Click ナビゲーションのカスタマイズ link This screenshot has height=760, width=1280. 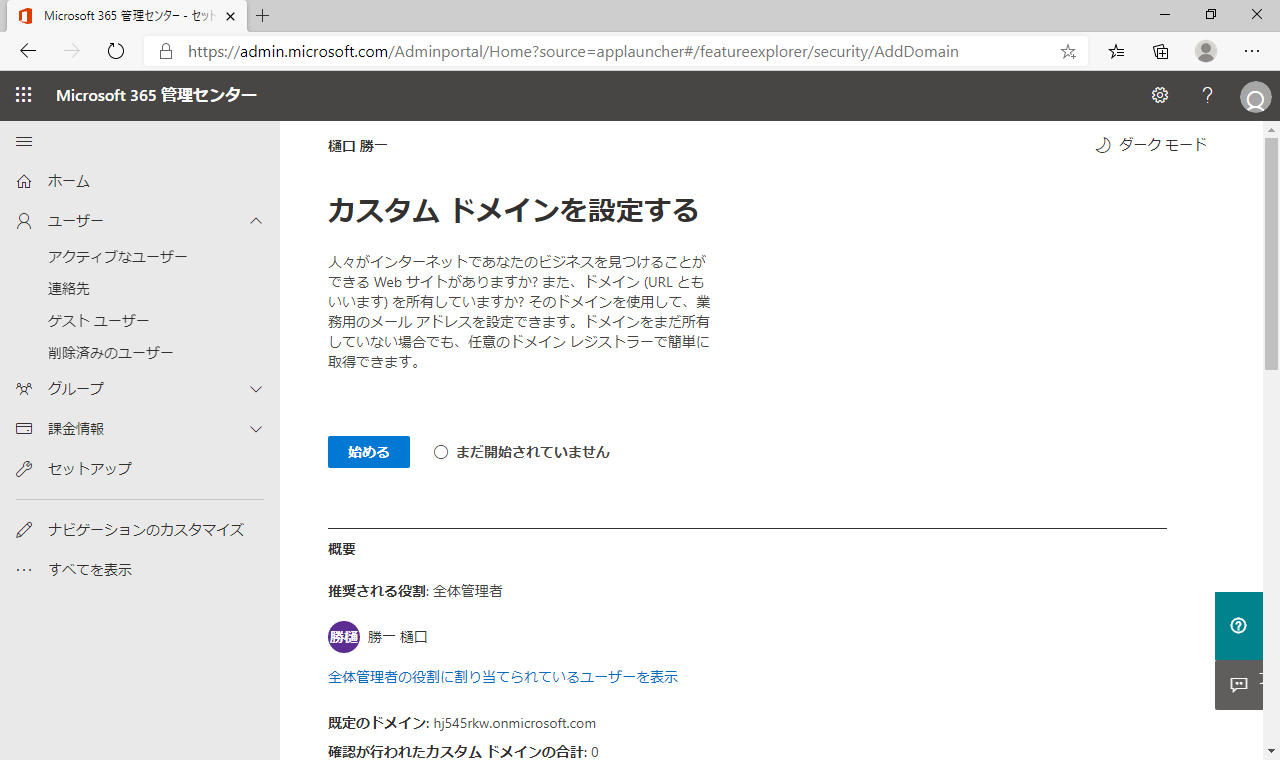point(146,530)
